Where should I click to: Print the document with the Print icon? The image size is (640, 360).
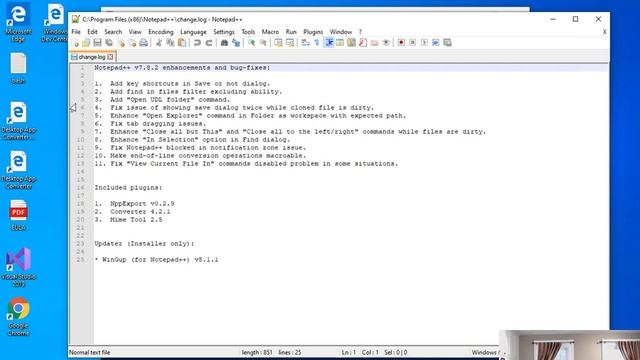point(143,42)
